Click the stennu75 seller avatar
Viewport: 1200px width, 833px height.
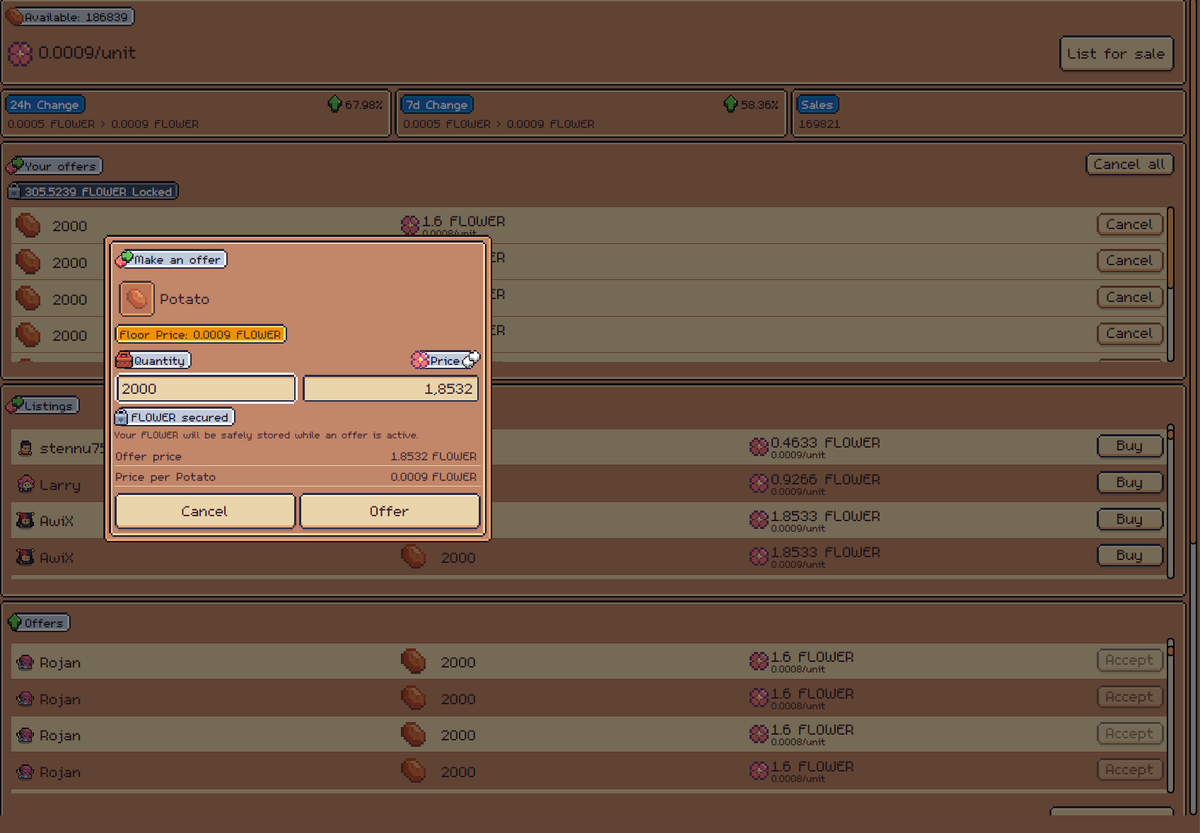[26, 448]
